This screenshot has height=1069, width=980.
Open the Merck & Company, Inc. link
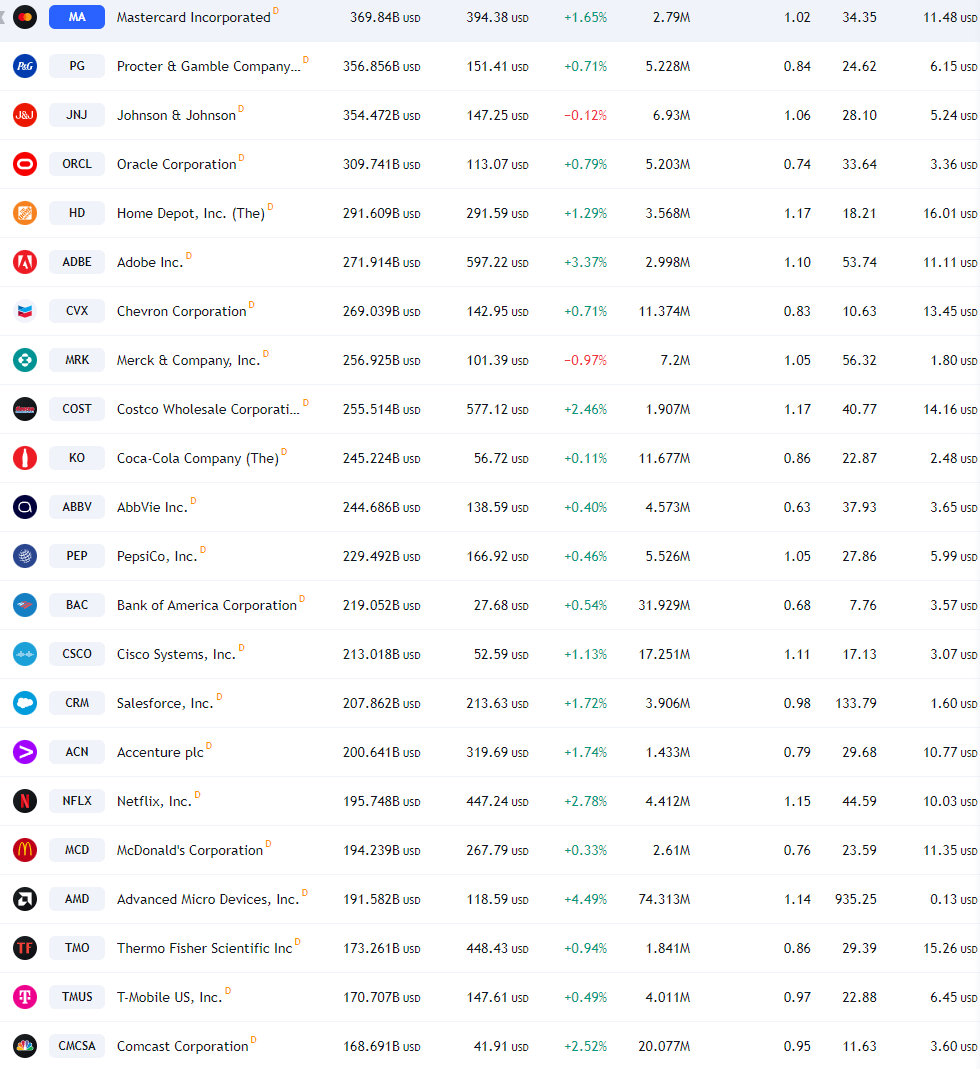click(x=188, y=361)
